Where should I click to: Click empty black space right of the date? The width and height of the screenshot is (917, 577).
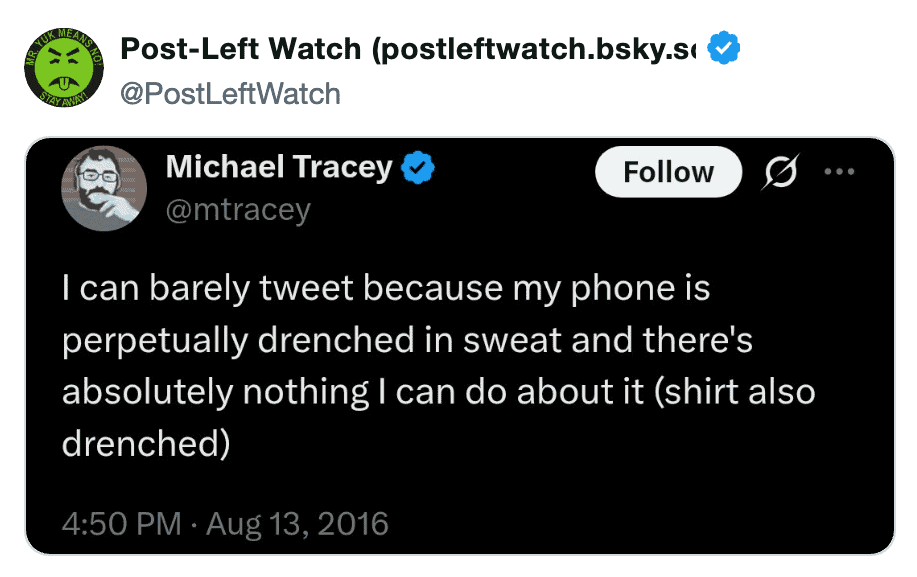pyautogui.click(x=640, y=523)
